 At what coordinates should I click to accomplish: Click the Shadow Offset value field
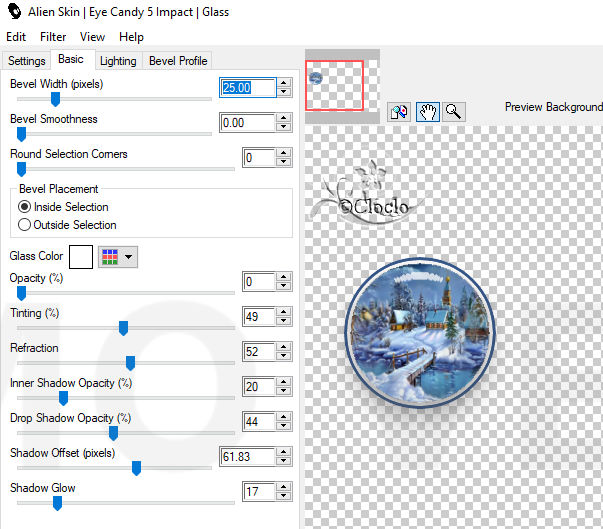[x=248, y=456]
